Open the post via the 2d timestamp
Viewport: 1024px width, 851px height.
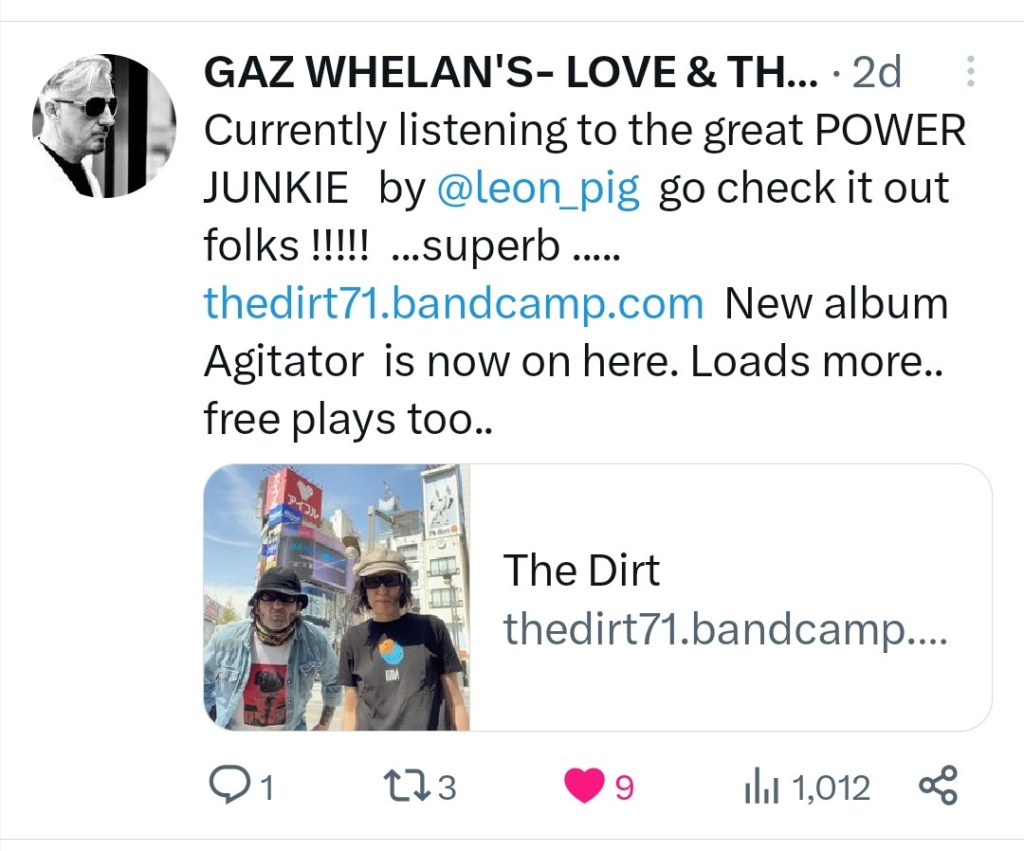tap(877, 72)
